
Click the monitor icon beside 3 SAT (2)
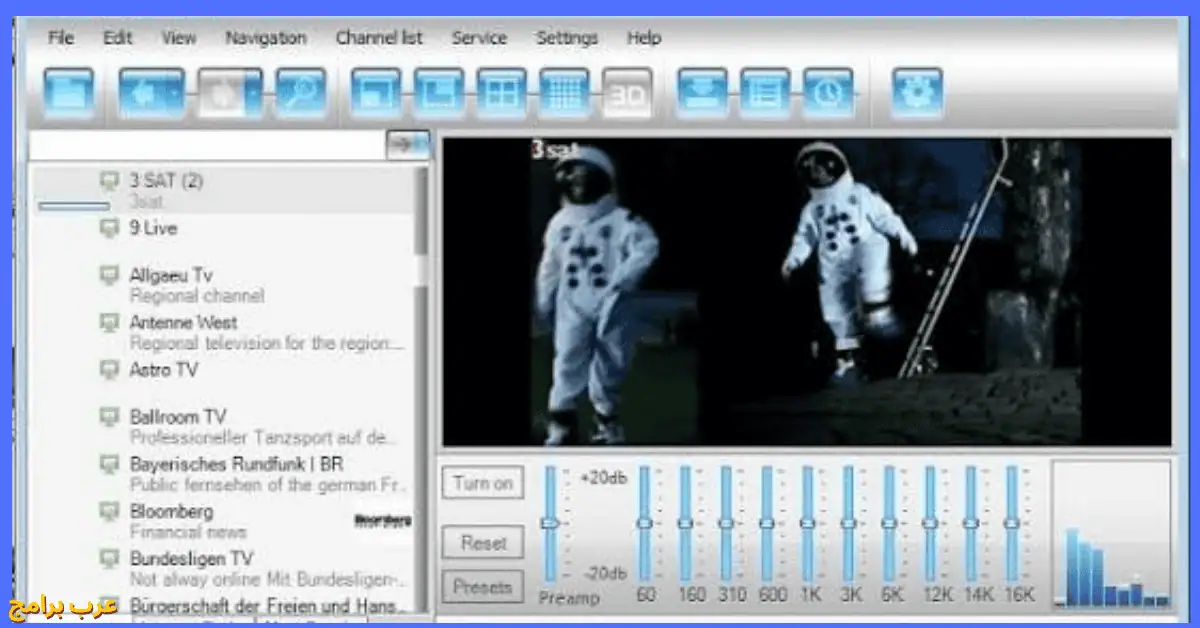pos(110,181)
